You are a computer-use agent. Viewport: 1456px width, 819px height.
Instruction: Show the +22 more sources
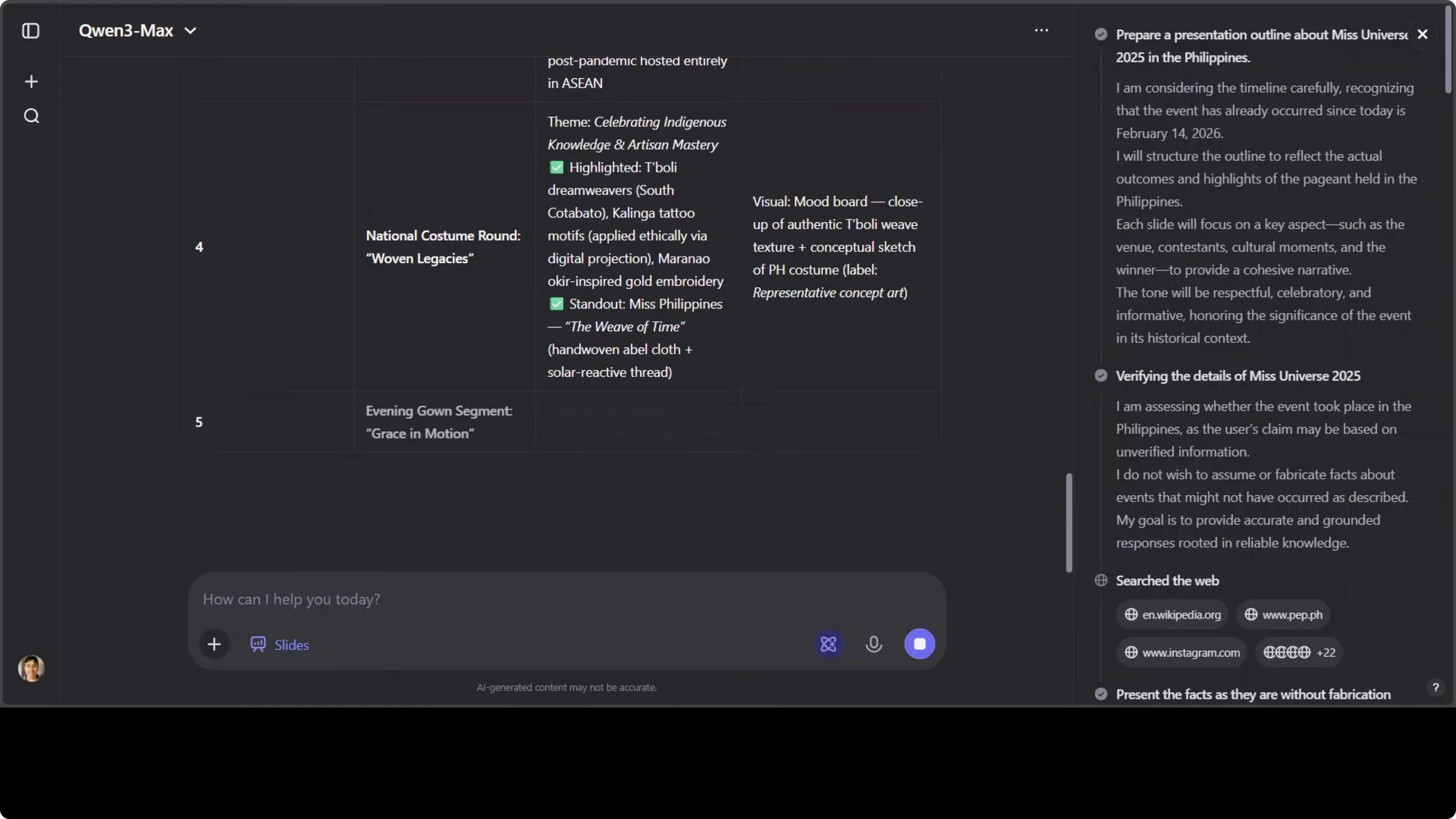tap(1299, 652)
